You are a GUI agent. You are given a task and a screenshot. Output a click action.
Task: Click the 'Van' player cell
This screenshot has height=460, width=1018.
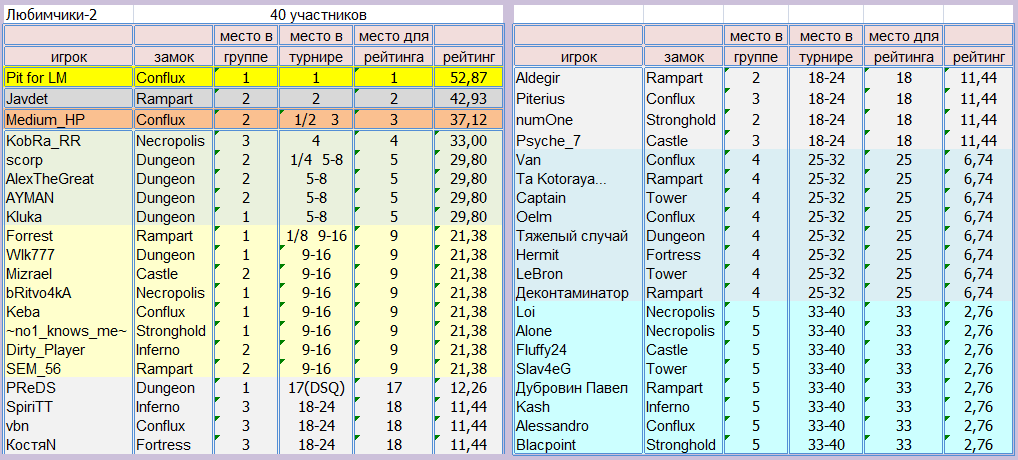[578, 160]
